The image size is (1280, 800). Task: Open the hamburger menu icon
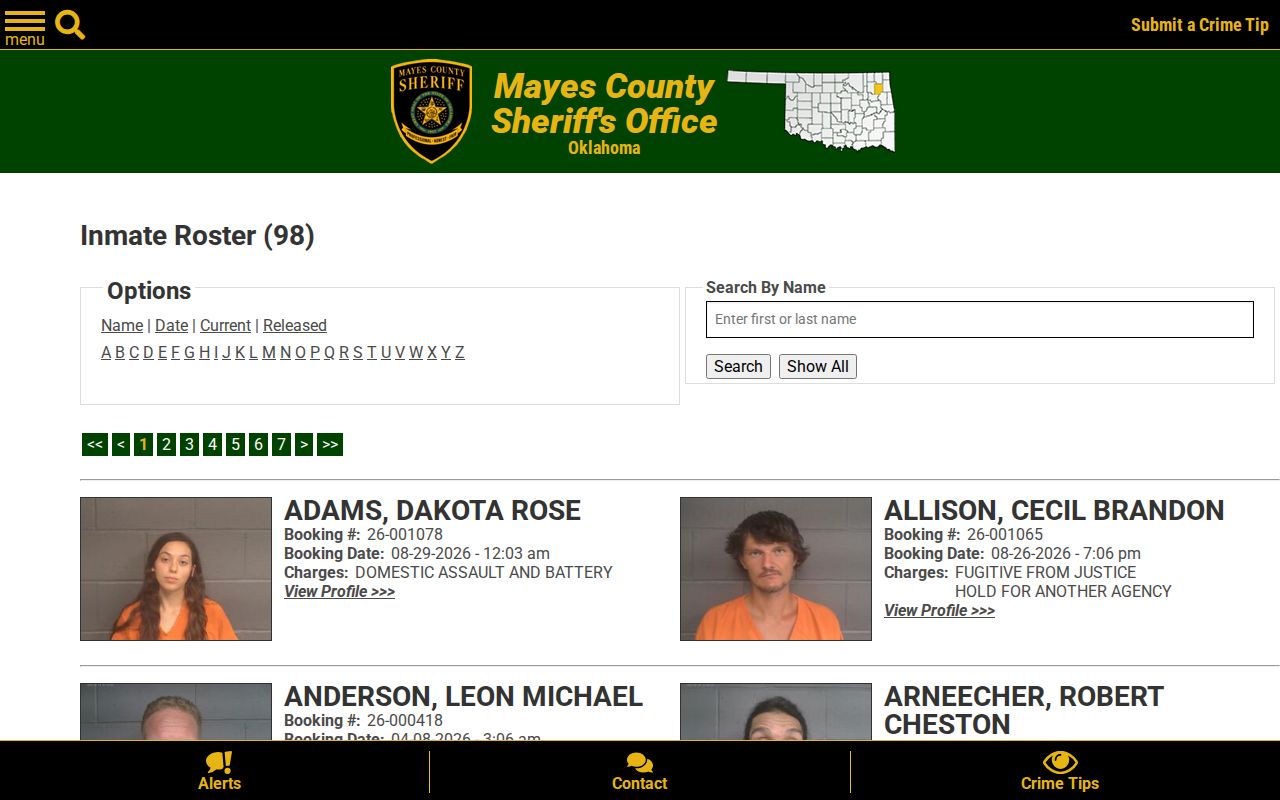[25, 27]
